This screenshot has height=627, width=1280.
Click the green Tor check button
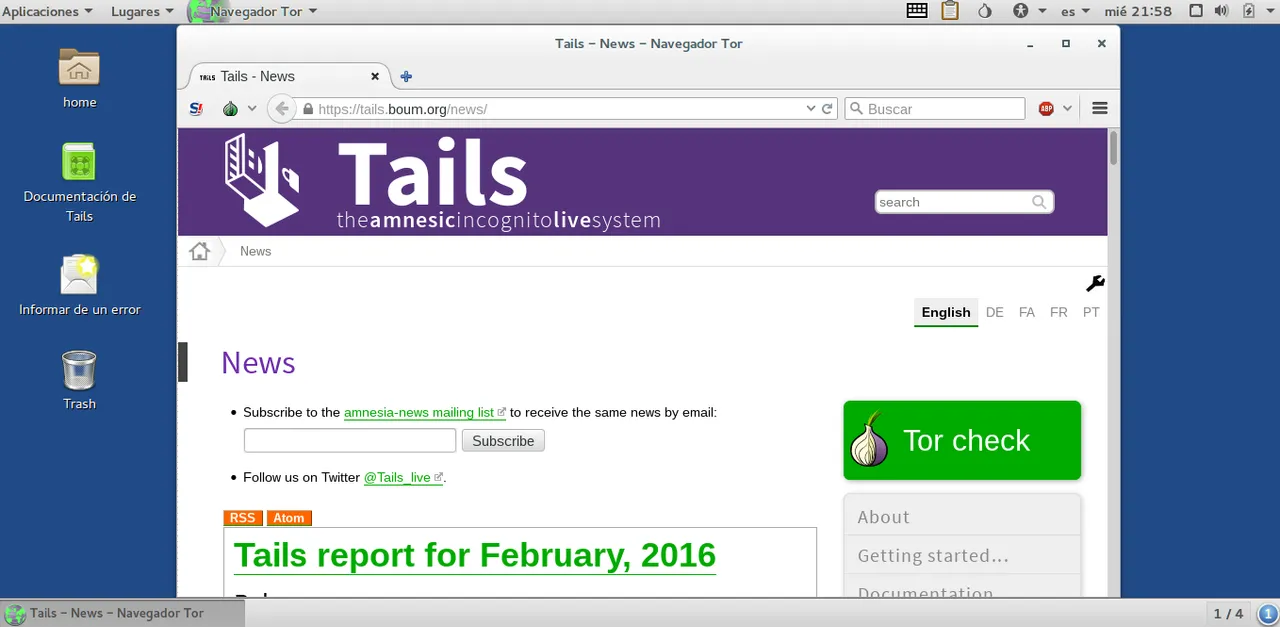pyautogui.click(x=962, y=440)
